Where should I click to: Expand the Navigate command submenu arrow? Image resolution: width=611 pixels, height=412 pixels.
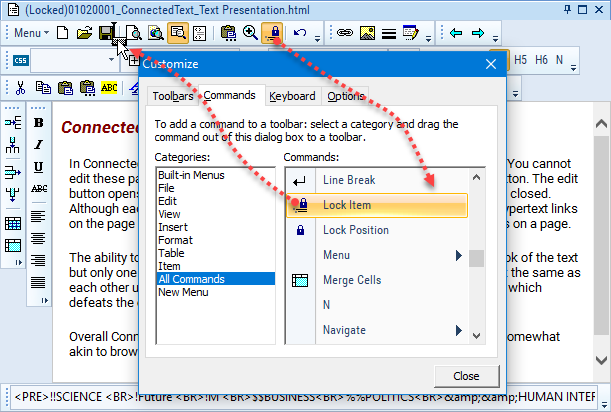tap(459, 330)
